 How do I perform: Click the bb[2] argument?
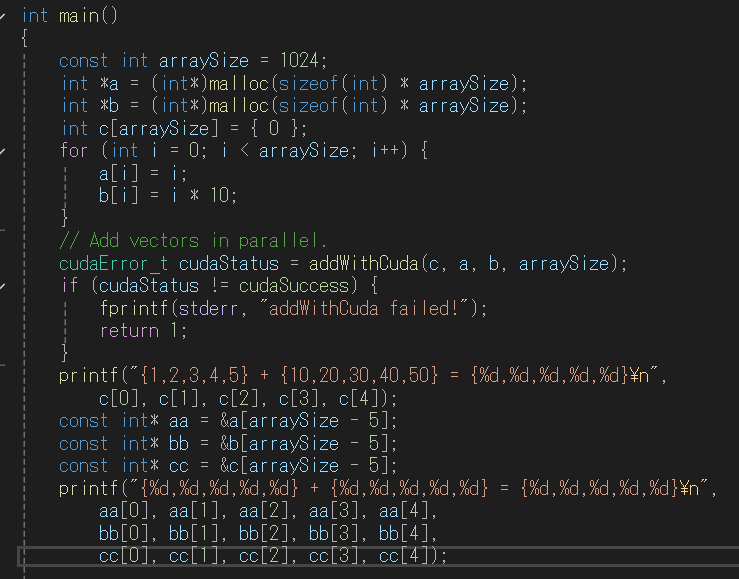[x=264, y=534]
